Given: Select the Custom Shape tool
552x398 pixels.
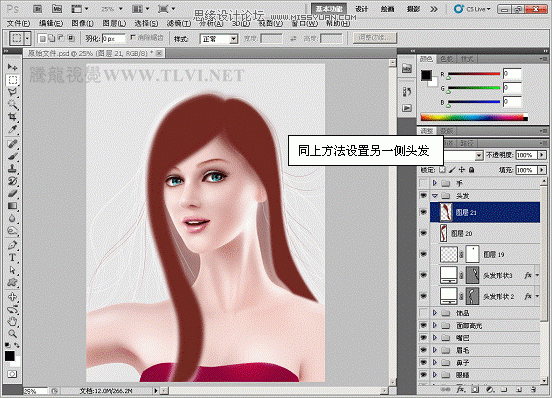Looking at the screenshot, I should 12,282.
